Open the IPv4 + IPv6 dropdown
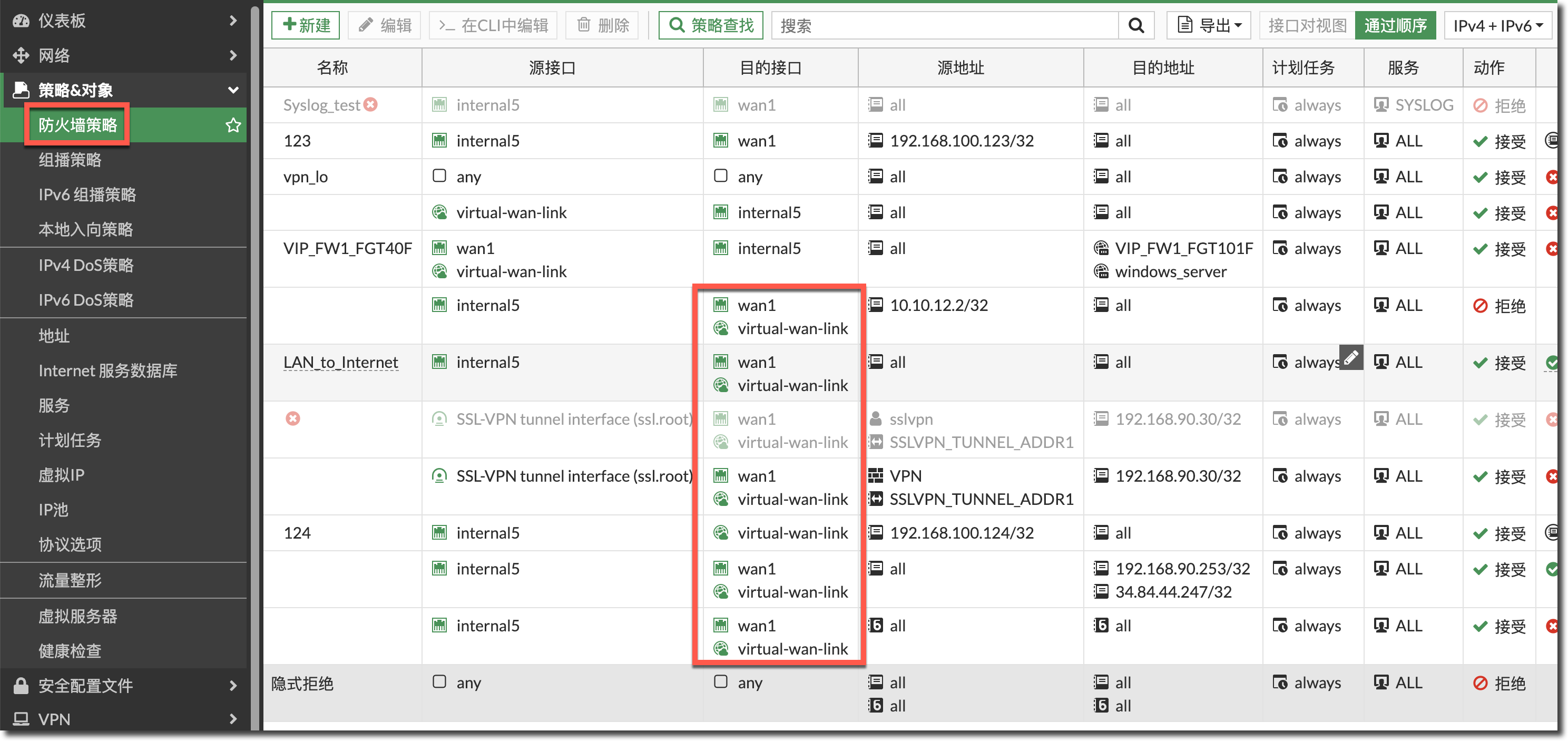This screenshot has height=741, width=1568. click(x=1497, y=26)
